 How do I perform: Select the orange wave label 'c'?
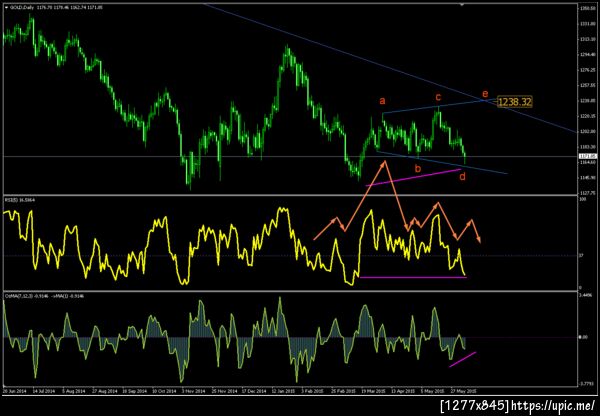click(438, 98)
